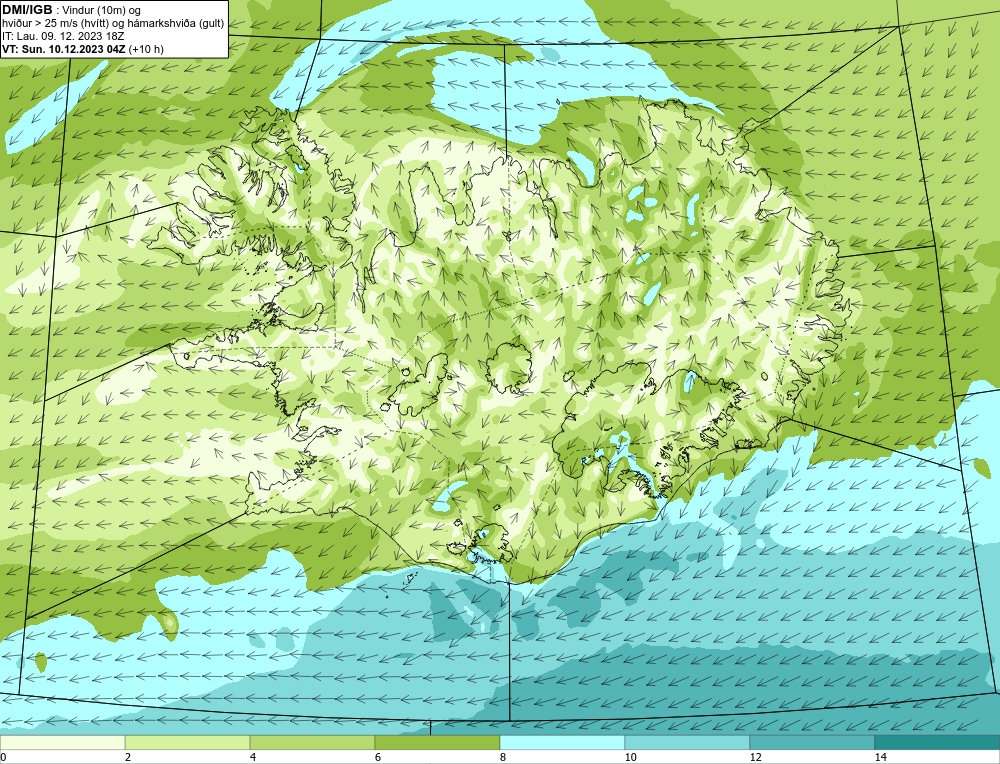Click the 6–8 m/s darker green legend swatch
This screenshot has height=764, width=1000.
(x=438, y=742)
